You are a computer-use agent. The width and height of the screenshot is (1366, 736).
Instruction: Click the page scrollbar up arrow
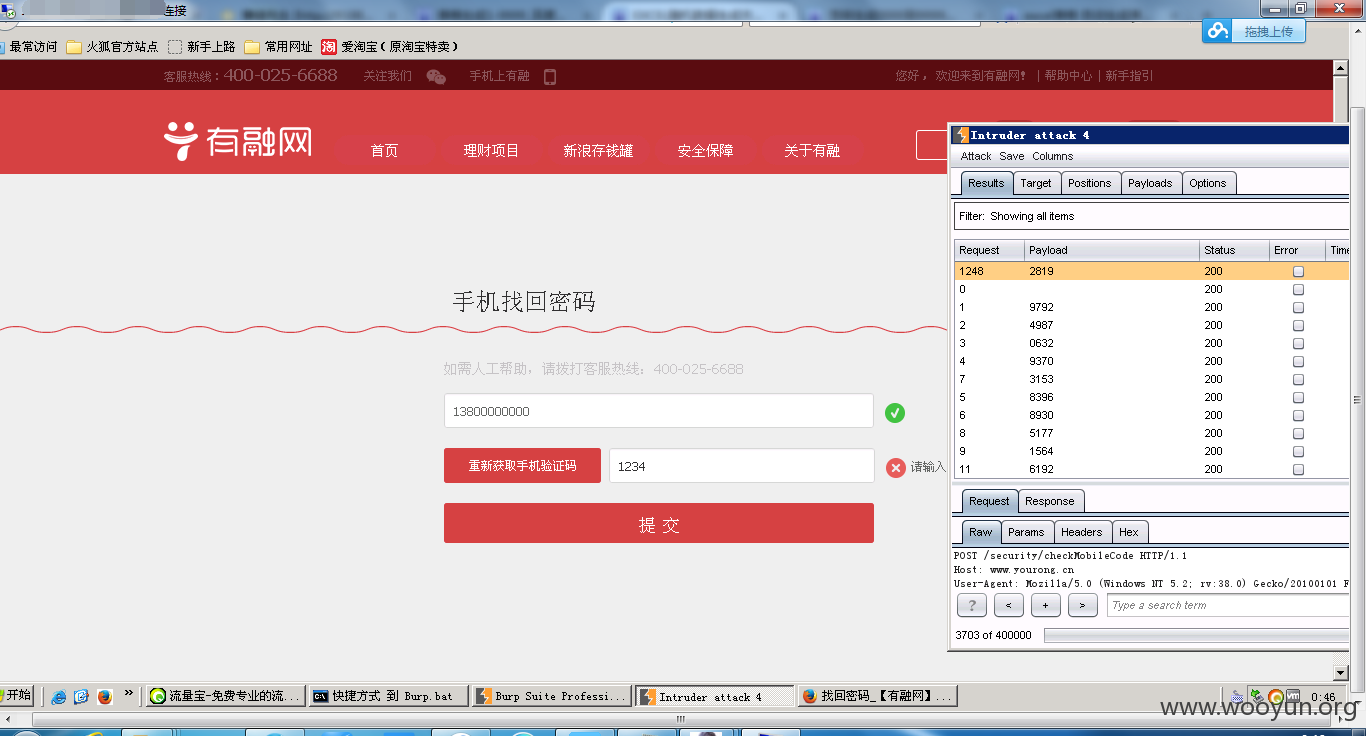click(x=1341, y=68)
